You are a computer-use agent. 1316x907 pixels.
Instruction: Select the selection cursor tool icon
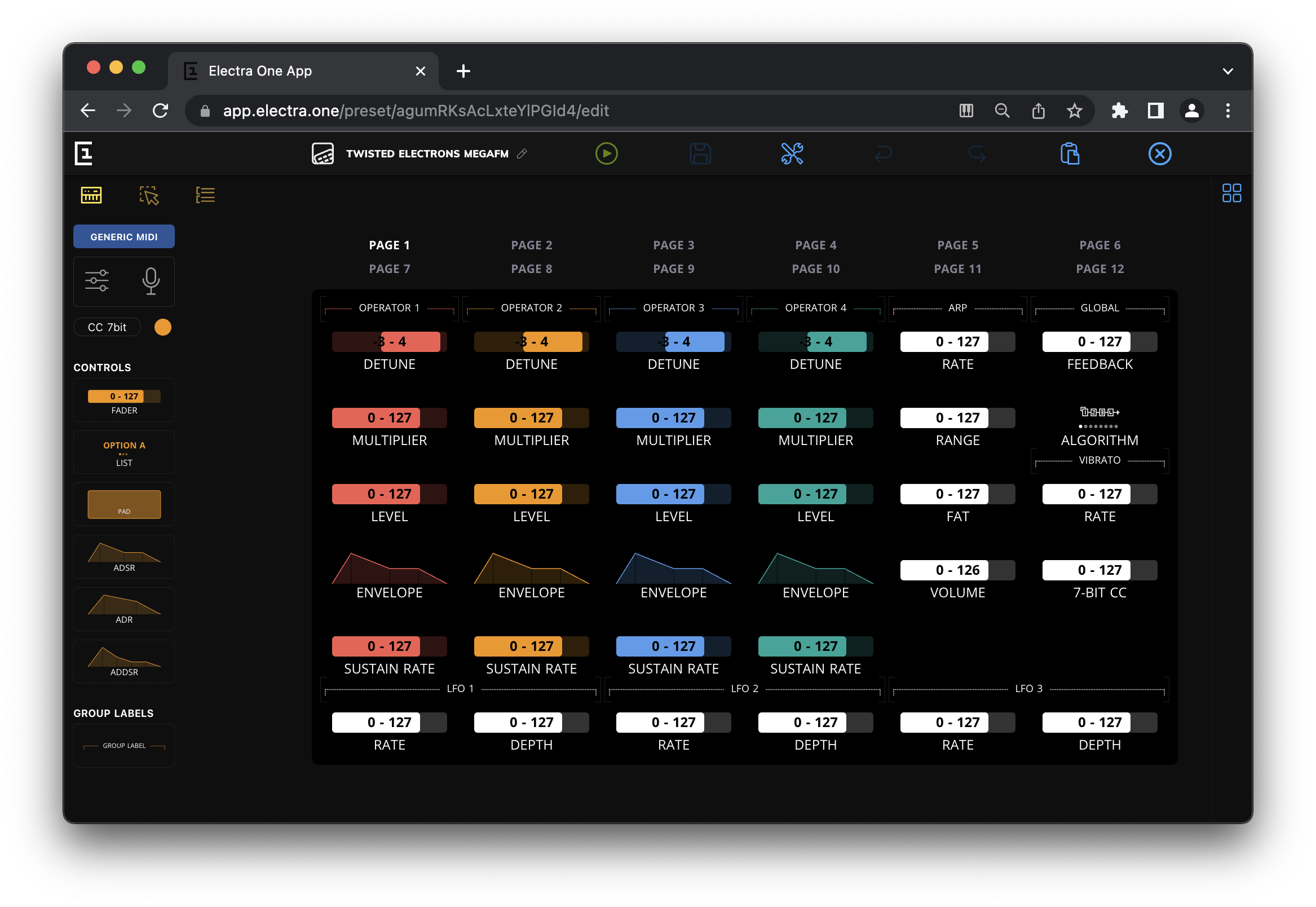click(149, 195)
